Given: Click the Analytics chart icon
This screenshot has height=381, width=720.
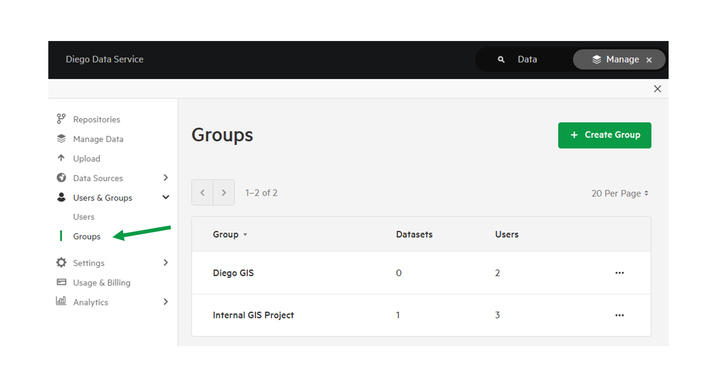Looking at the screenshot, I should (x=61, y=301).
